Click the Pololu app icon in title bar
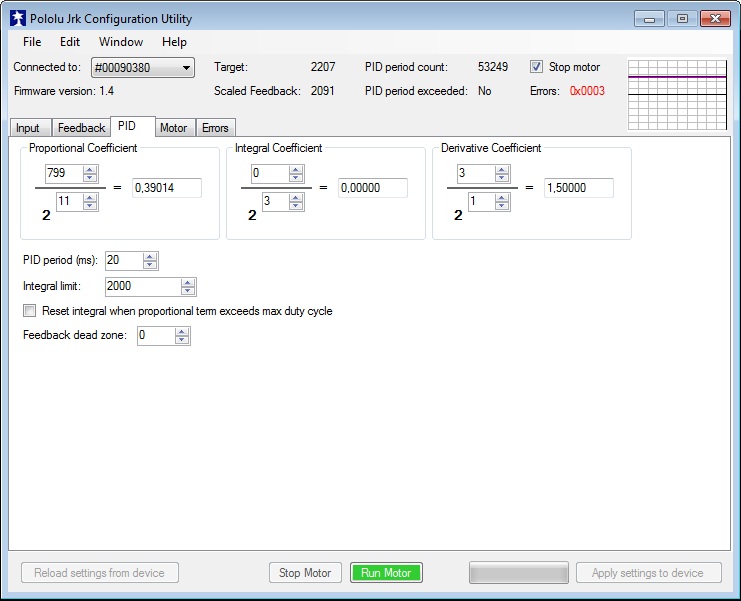This screenshot has height=601, width=741. coord(17,19)
